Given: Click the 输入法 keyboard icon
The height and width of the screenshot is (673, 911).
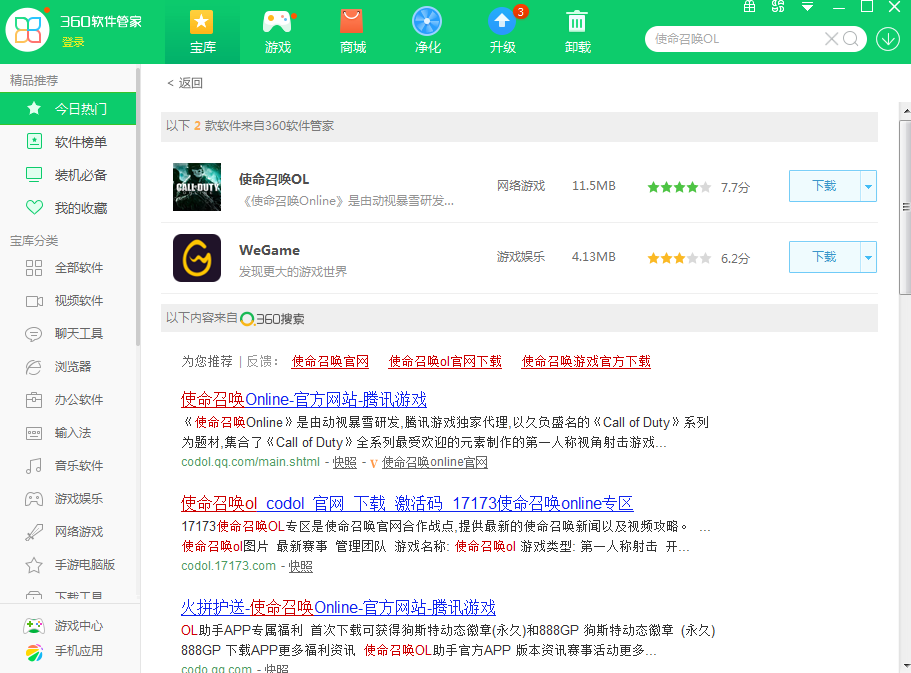Looking at the screenshot, I should coord(34,434).
